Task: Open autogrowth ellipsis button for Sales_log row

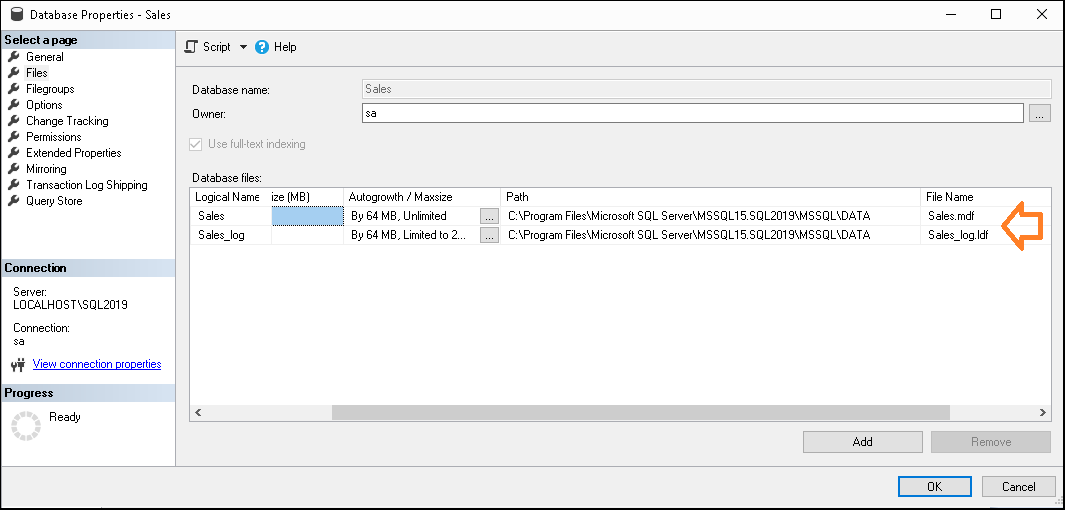Action: [x=489, y=235]
